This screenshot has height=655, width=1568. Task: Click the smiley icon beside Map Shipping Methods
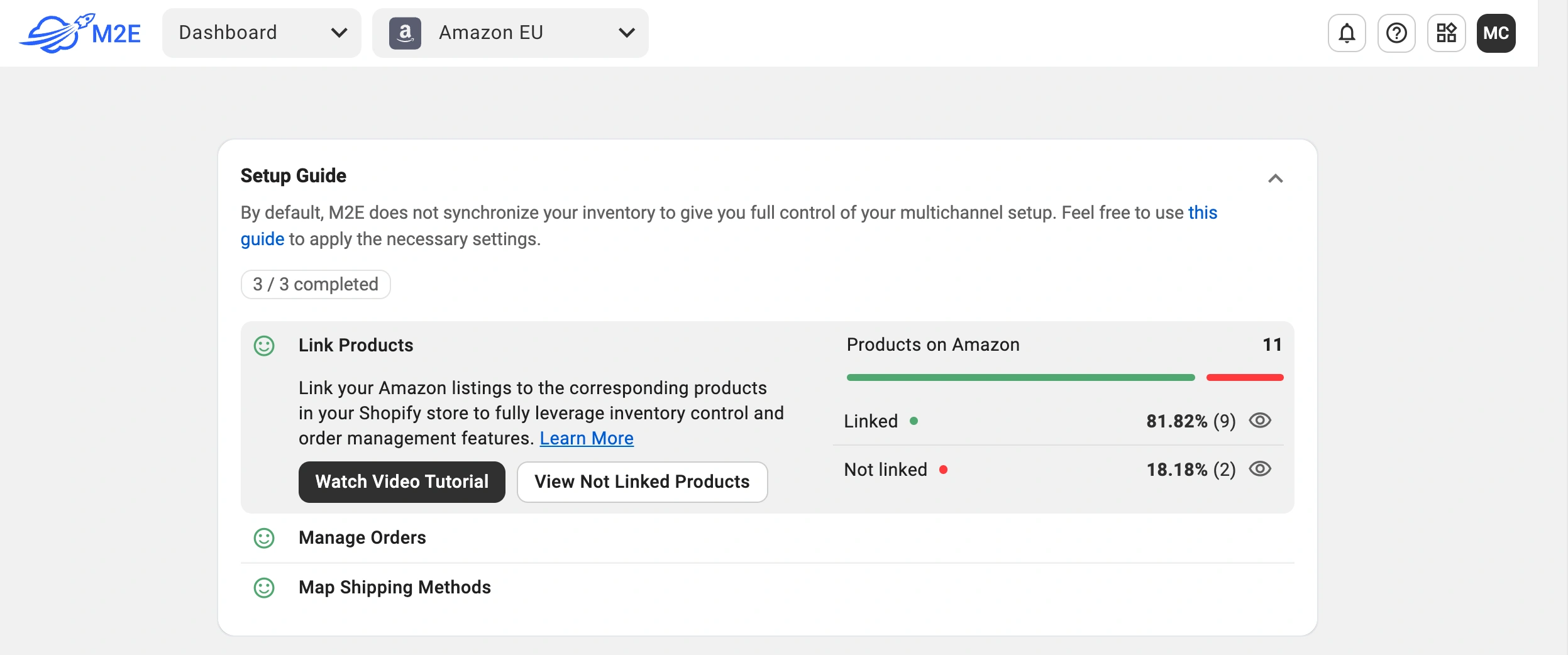pos(263,588)
